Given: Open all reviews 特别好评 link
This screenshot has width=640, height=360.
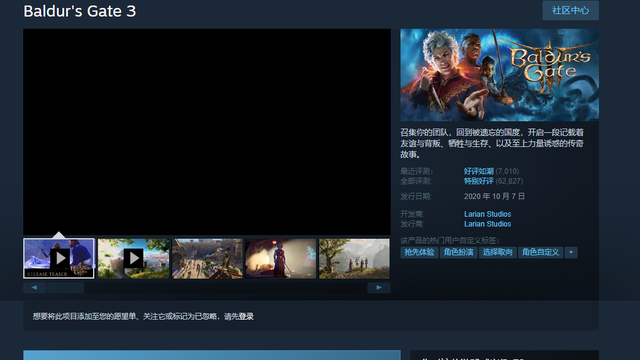Looking at the screenshot, I should coord(479,181).
